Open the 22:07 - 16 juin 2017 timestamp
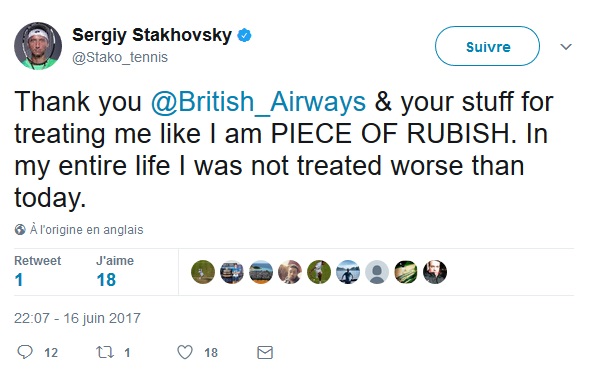600x385 pixels. pyautogui.click(x=77, y=318)
